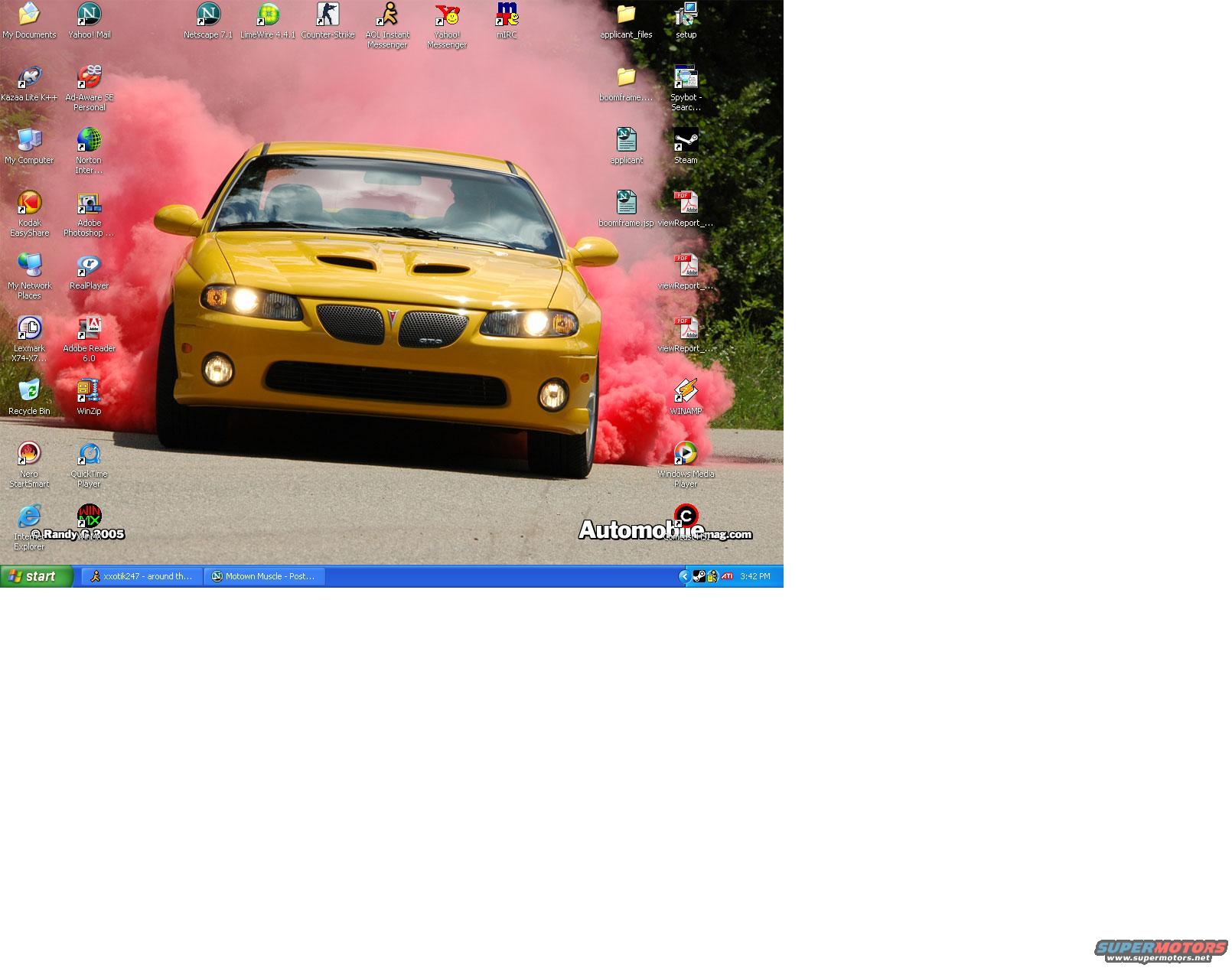Select the boomframe.jsp file

(626, 209)
